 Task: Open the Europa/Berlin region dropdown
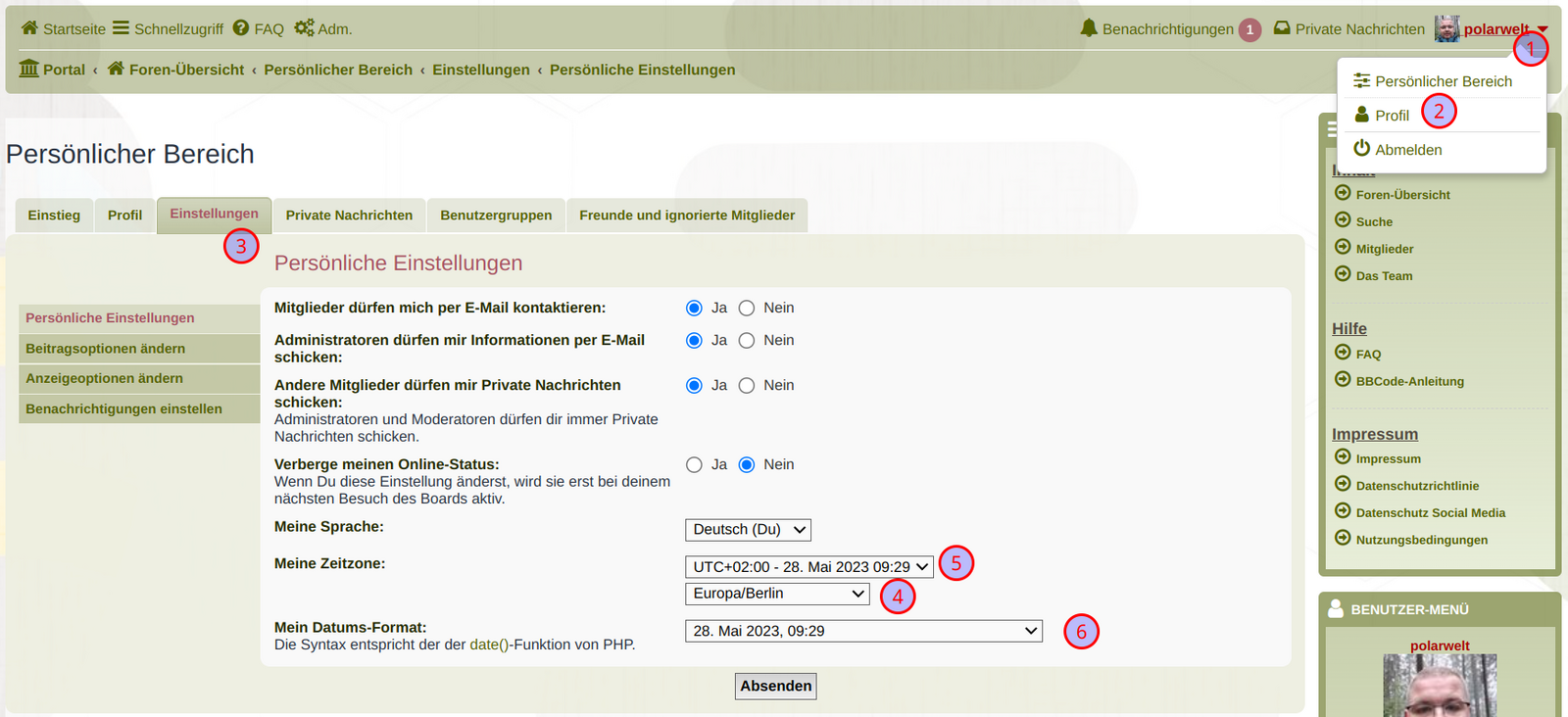click(x=777, y=594)
